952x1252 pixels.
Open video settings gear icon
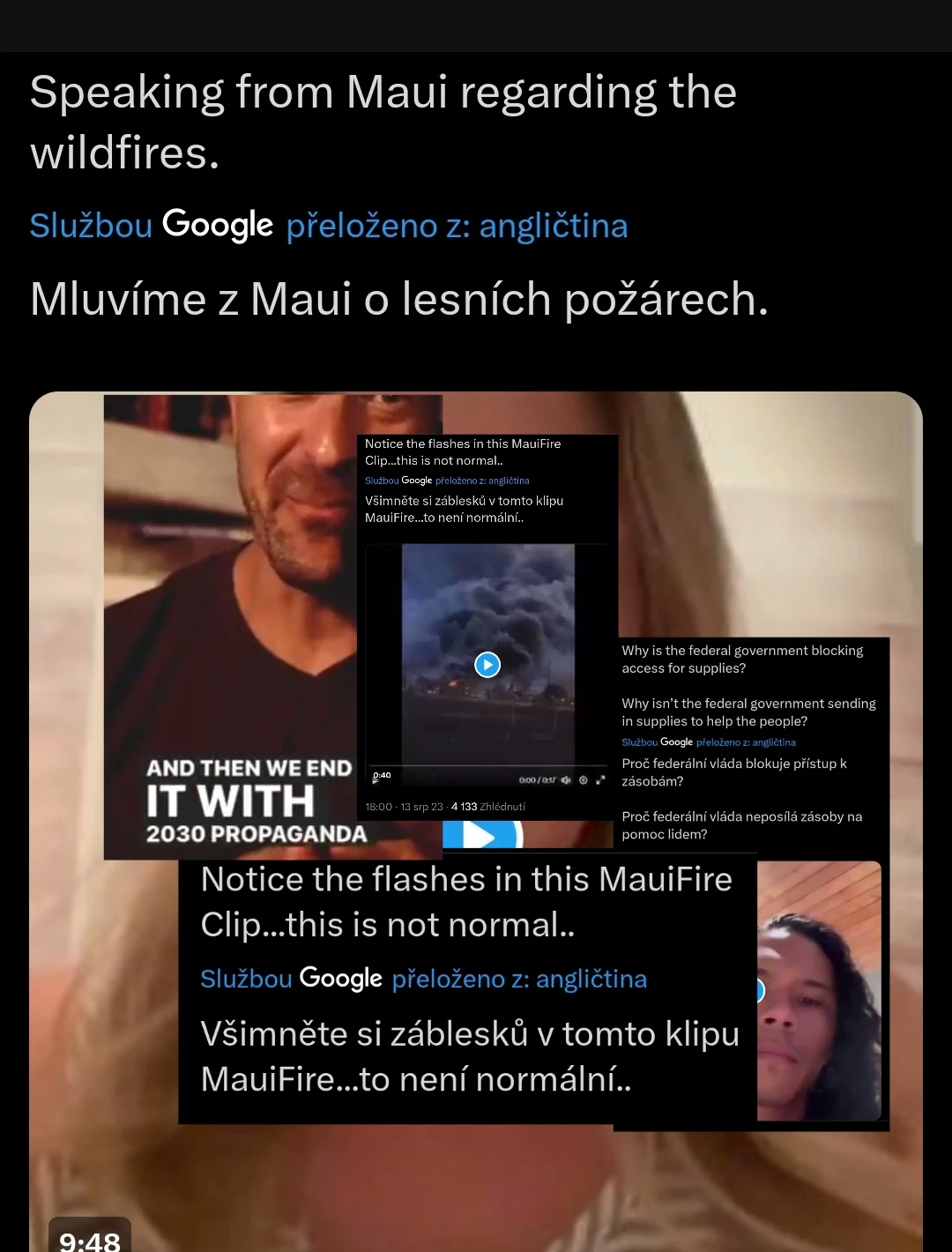click(583, 780)
